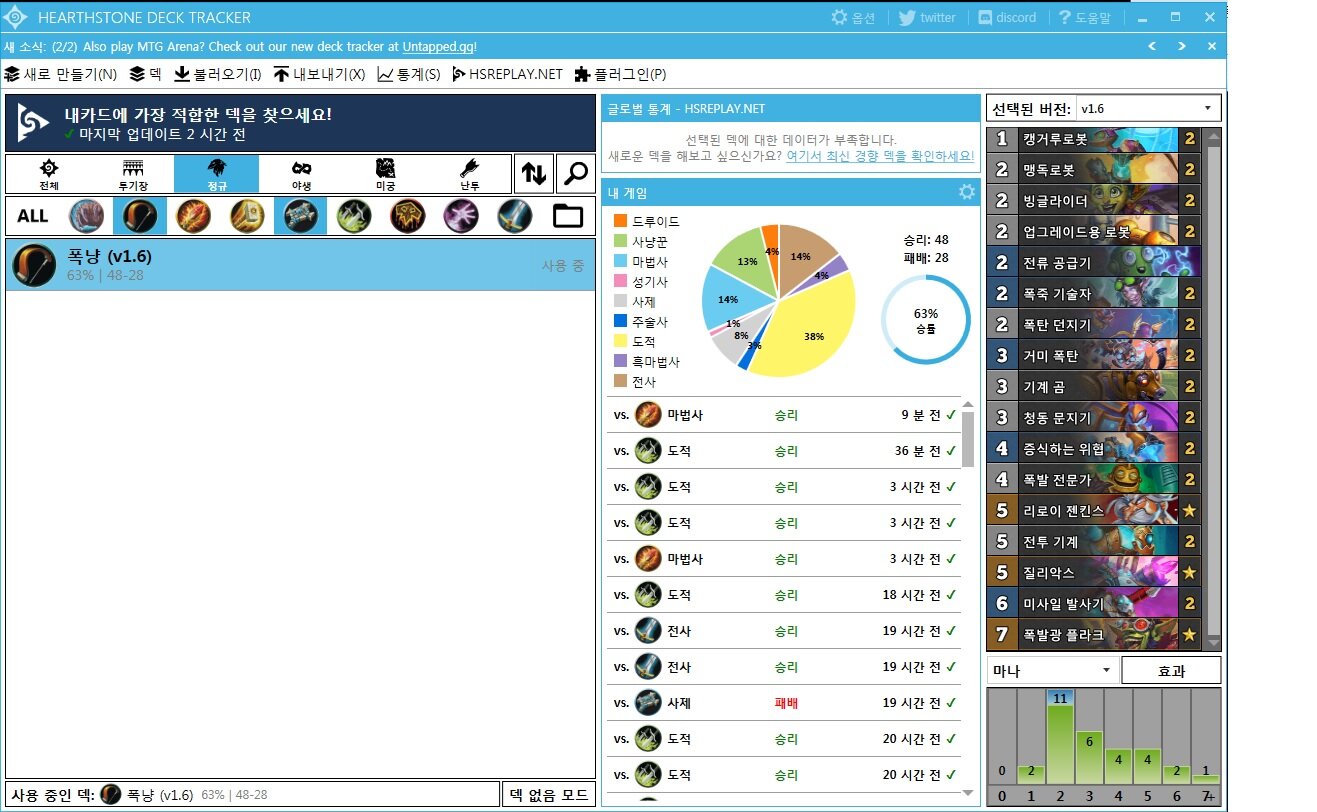Open 도움말 help in title bar
Image resolution: width=1317 pixels, height=812 pixels.
(x=1084, y=17)
